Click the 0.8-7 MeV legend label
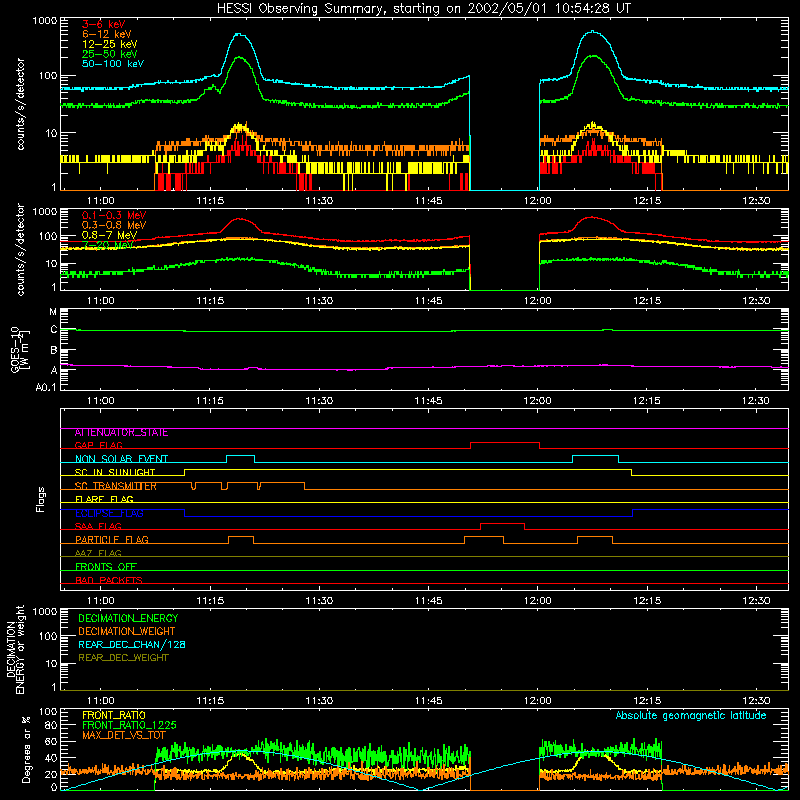Screen dimensions: 800x800 click(x=109, y=235)
